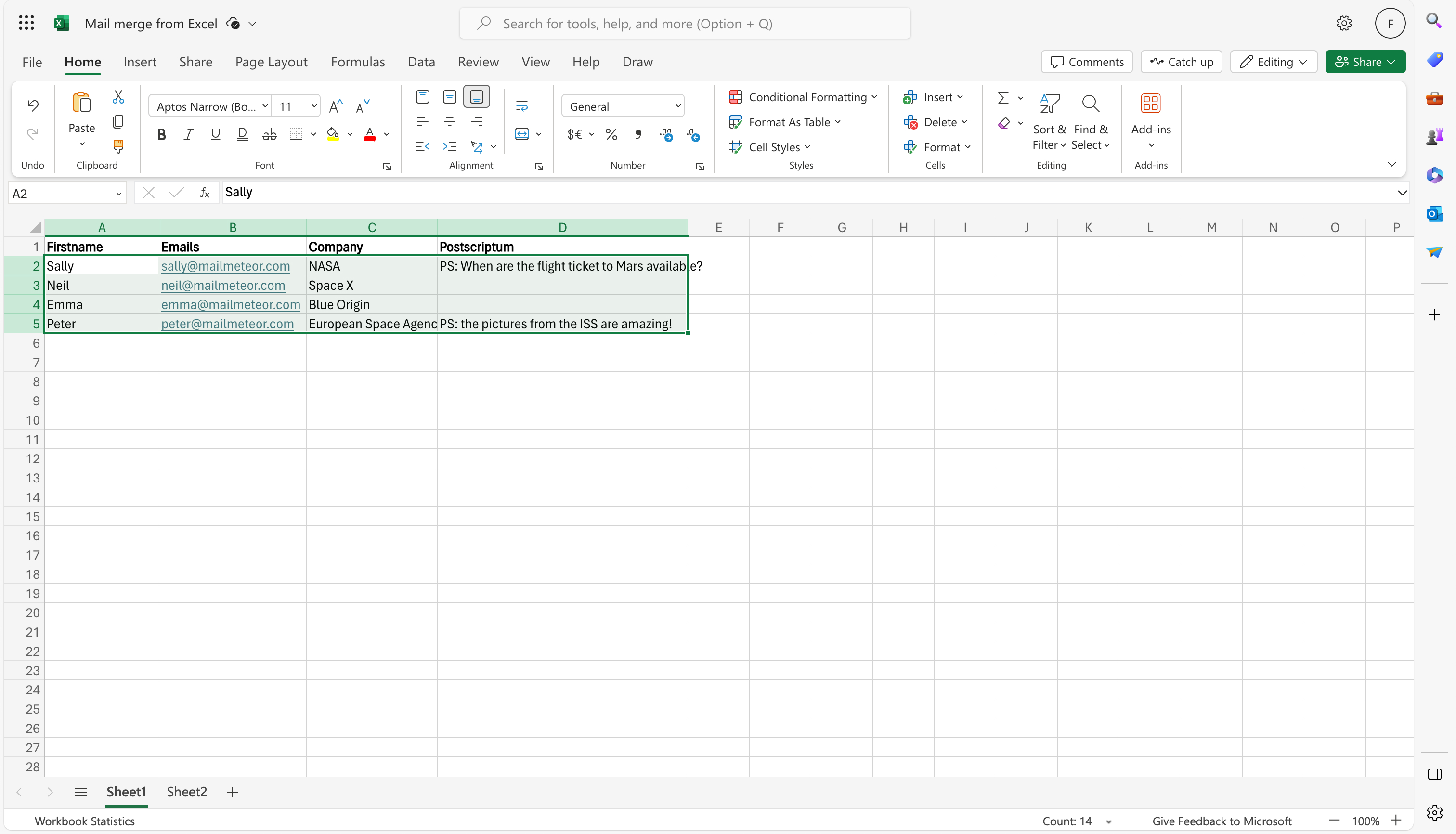Open the Formulas tab

(358, 62)
